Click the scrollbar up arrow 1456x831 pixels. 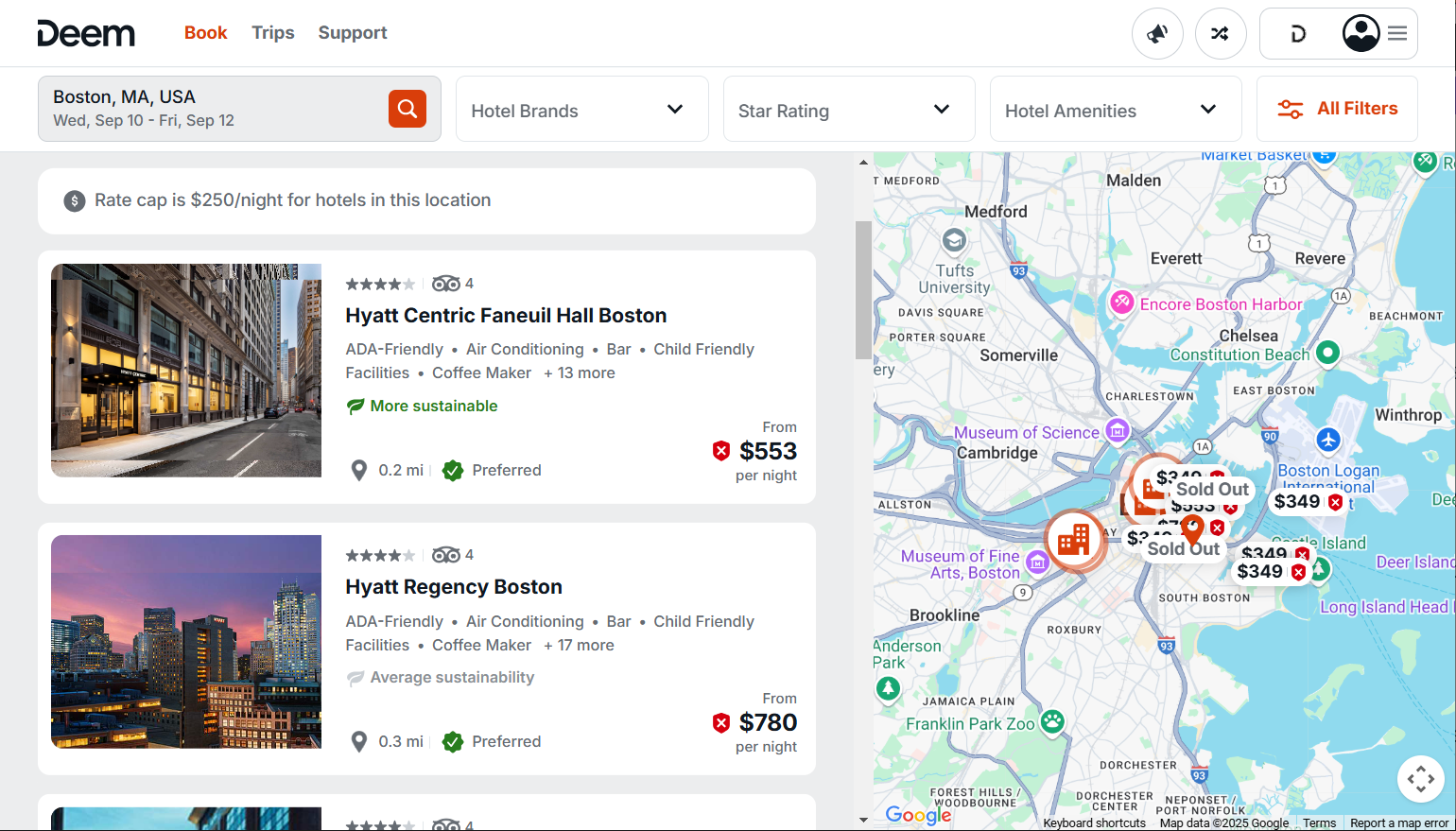click(863, 163)
